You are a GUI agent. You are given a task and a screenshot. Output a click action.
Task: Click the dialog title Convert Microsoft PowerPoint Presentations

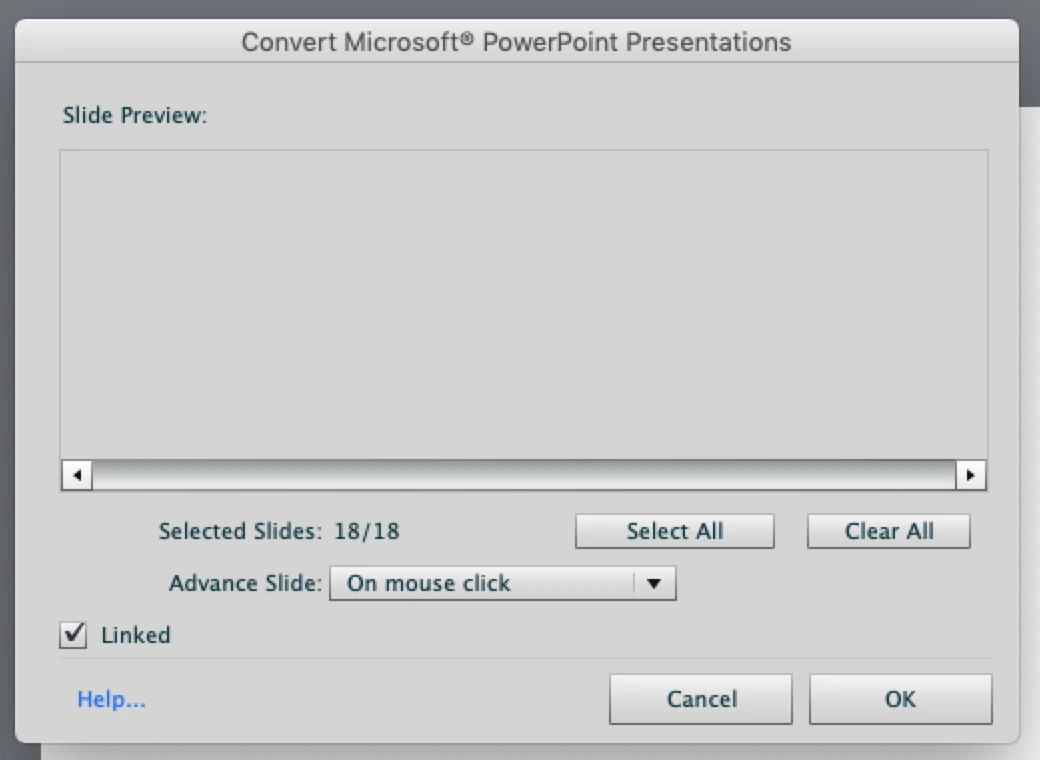516,42
